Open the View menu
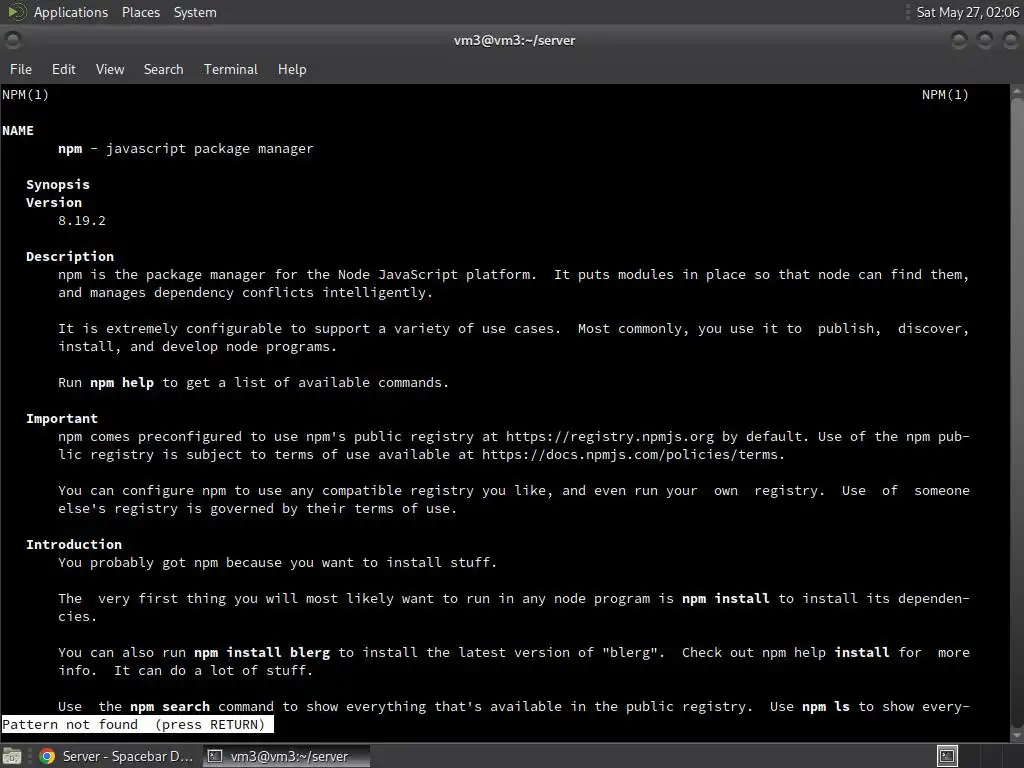The width and height of the screenshot is (1024, 768). 110,69
